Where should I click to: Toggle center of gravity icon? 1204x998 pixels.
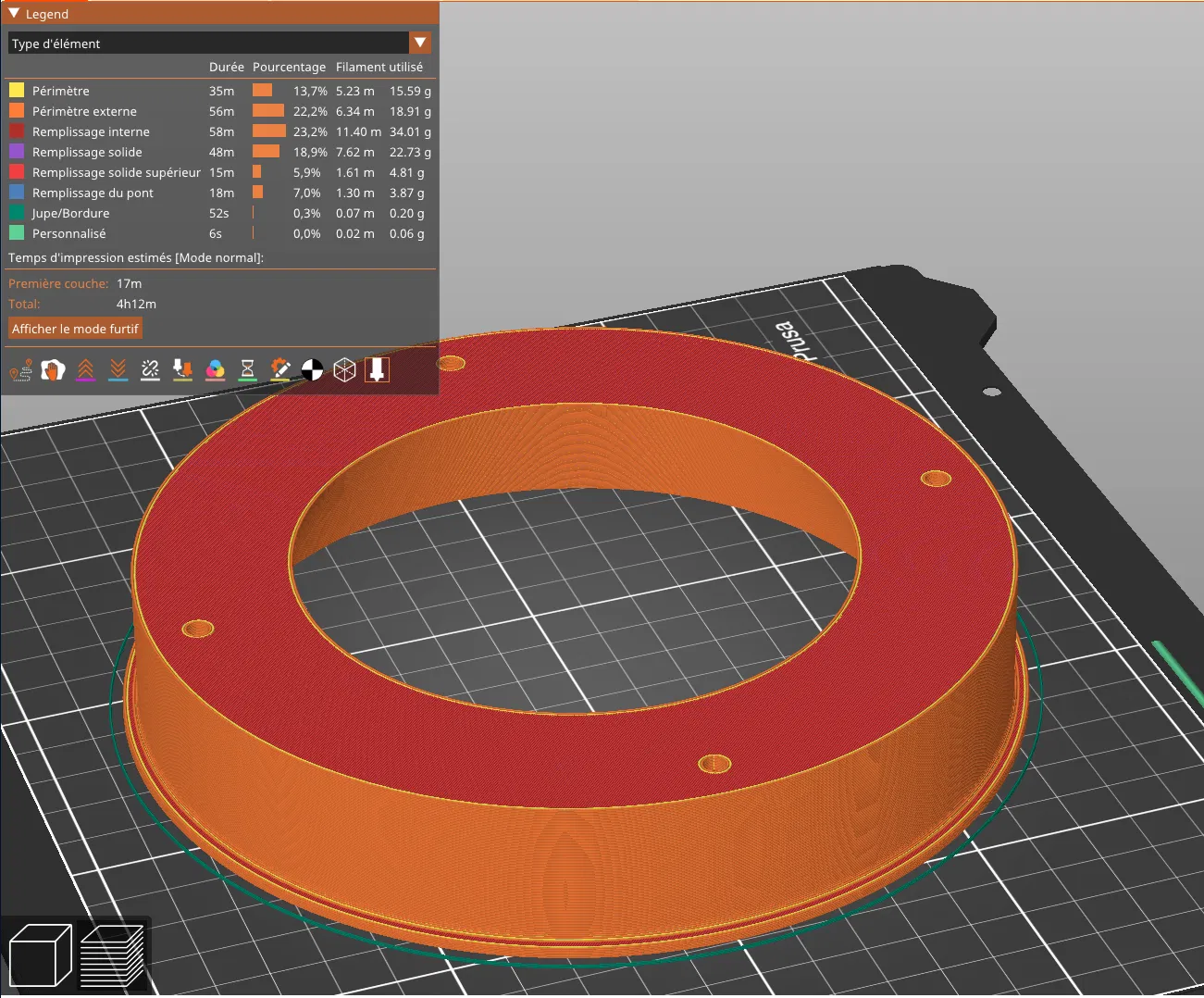[x=312, y=370]
